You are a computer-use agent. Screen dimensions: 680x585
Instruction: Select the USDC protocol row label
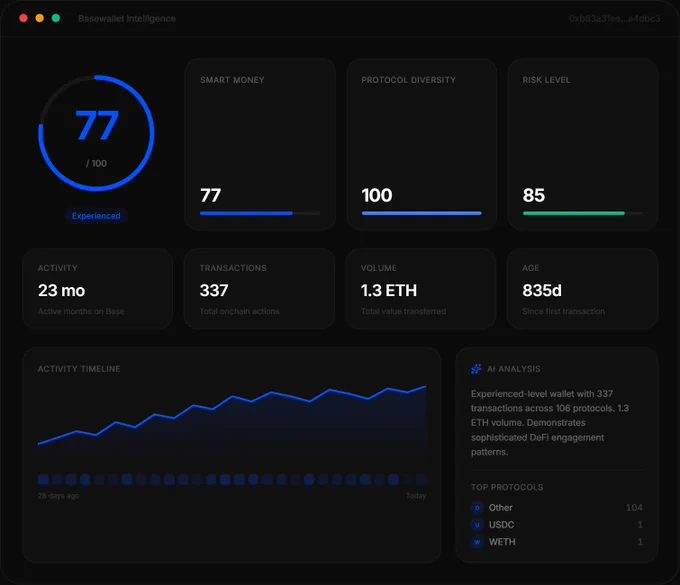point(501,525)
